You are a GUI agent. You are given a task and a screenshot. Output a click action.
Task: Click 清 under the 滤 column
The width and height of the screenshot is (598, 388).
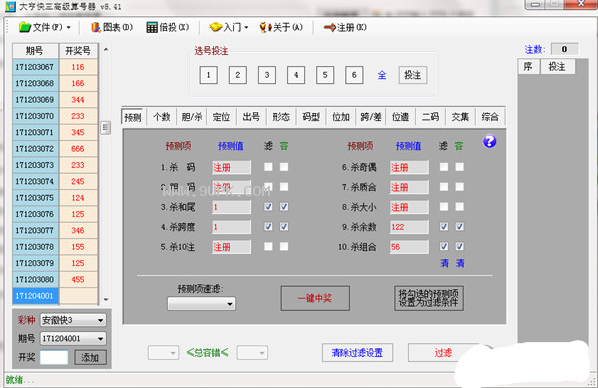coord(444,263)
